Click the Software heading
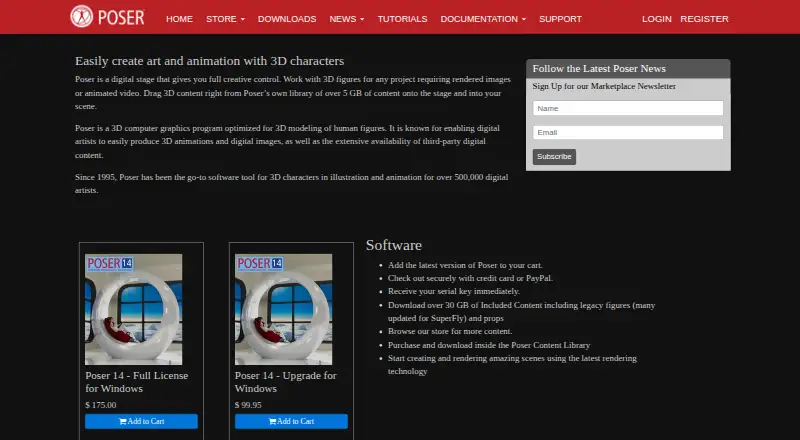This screenshot has height=440, width=800. pos(393,245)
